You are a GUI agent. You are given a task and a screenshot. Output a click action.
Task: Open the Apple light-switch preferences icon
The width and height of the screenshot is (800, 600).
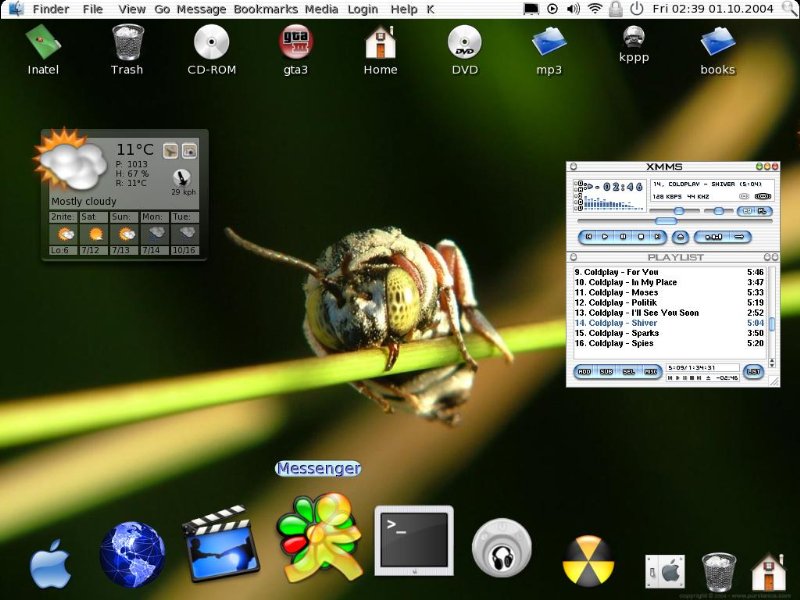click(x=665, y=572)
